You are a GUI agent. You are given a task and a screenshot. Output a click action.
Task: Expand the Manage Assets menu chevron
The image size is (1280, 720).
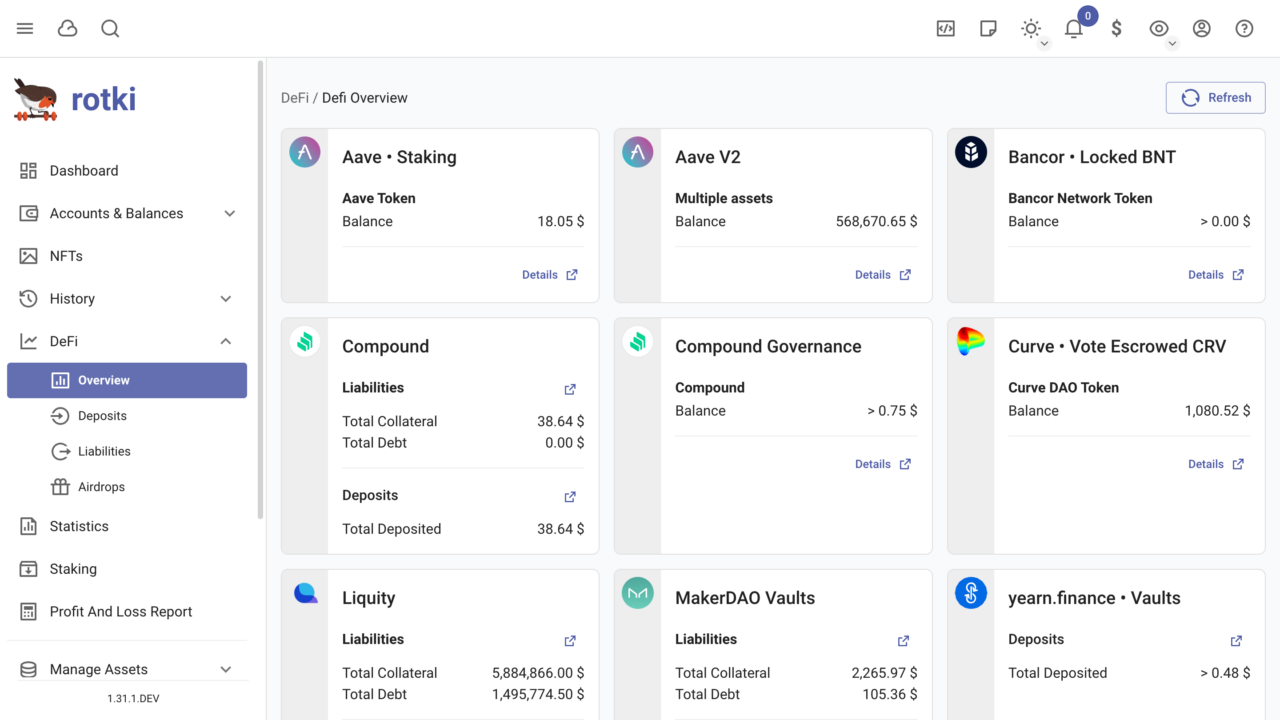coord(226,670)
